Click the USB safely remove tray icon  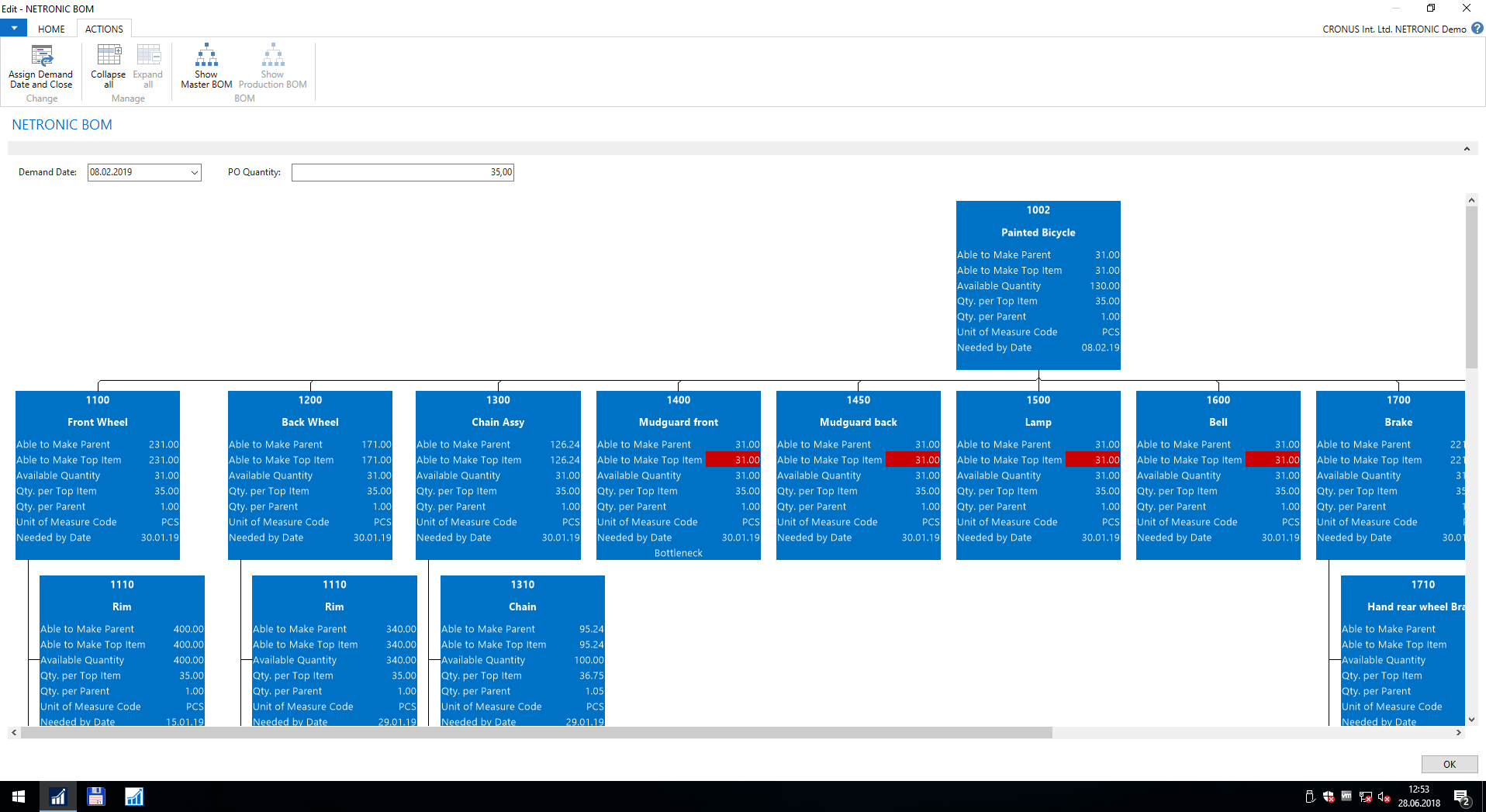click(1310, 796)
